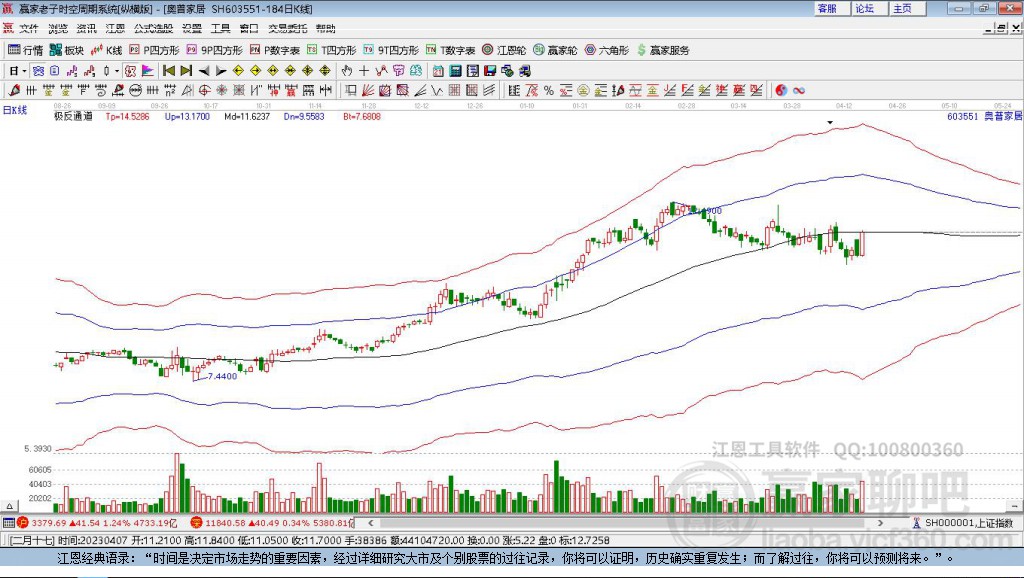The height and width of the screenshot is (578, 1024).
Task: Open the calculator icon in toolbar
Action: [456, 71]
